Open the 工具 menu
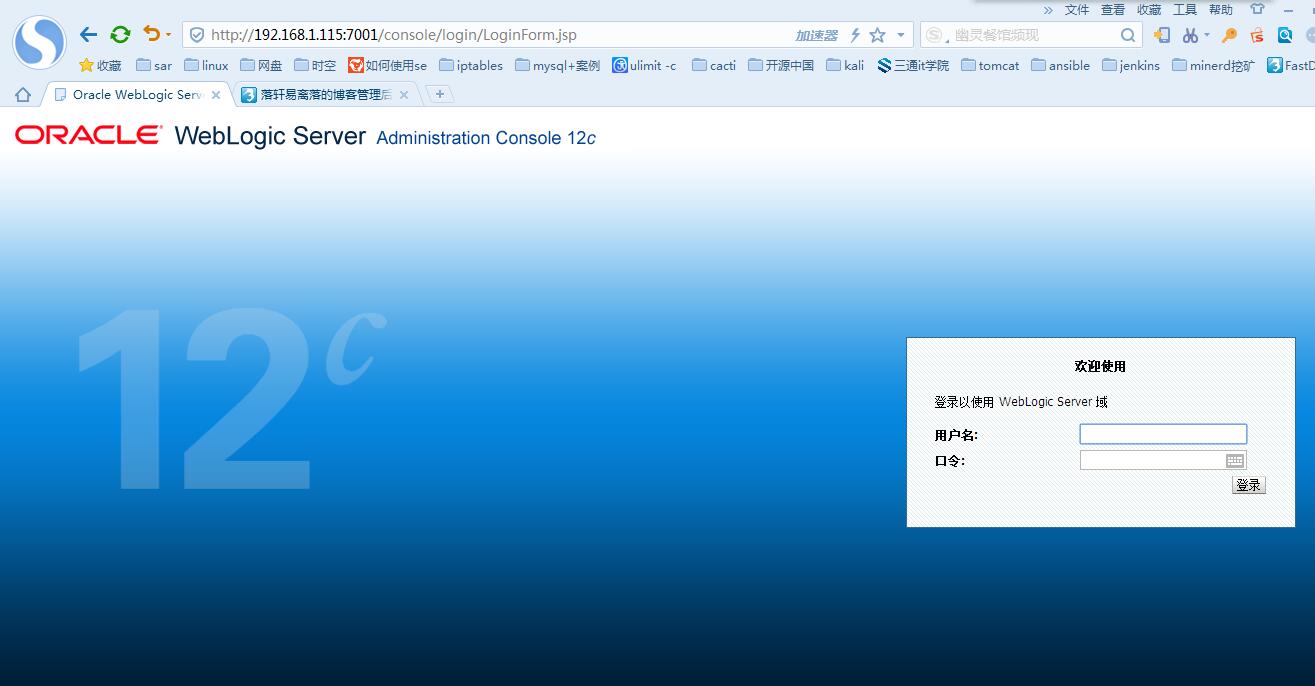This screenshot has height=686, width=1315. click(x=1185, y=10)
